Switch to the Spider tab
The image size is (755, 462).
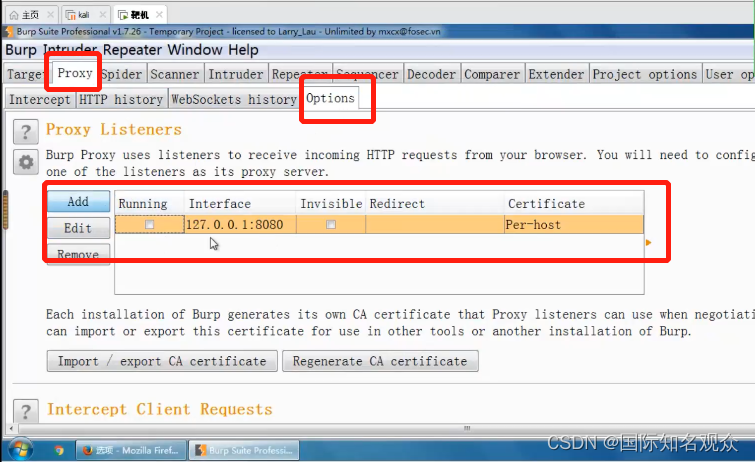122,74
